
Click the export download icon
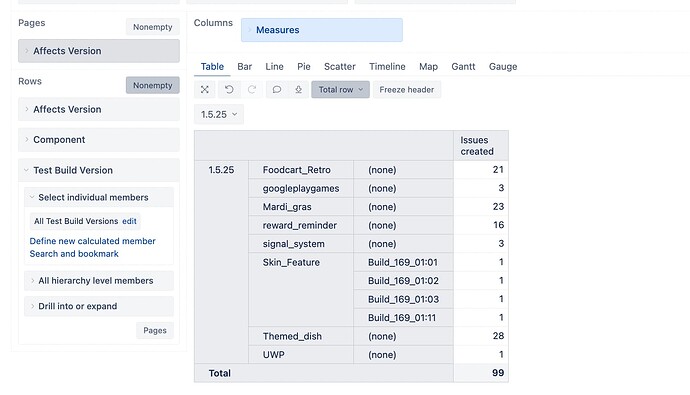[298, 89]
